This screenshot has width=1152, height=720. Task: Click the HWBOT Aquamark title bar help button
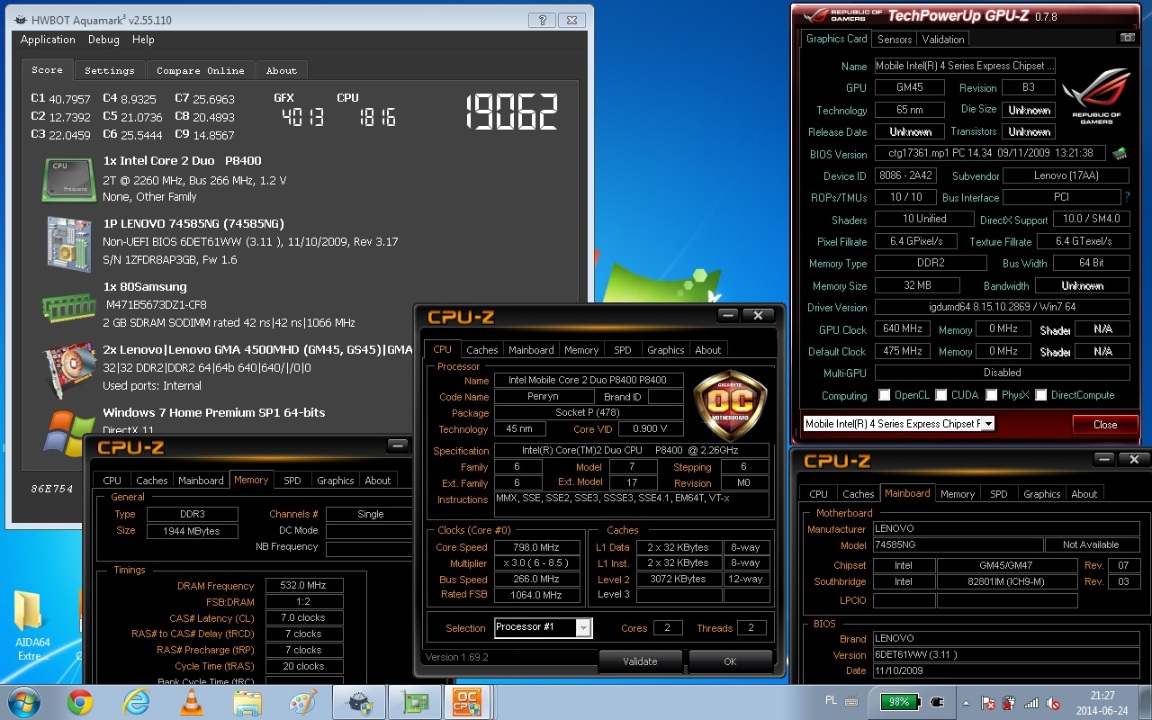point(541,20)
